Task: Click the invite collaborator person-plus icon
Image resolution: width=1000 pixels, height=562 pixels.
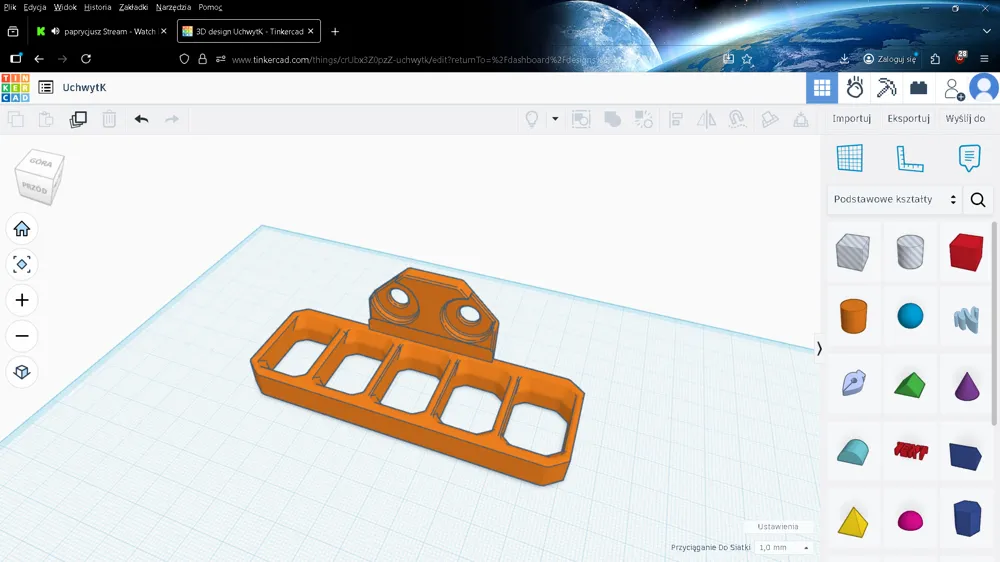Action: pyautogui.click(x=953, y=89)
